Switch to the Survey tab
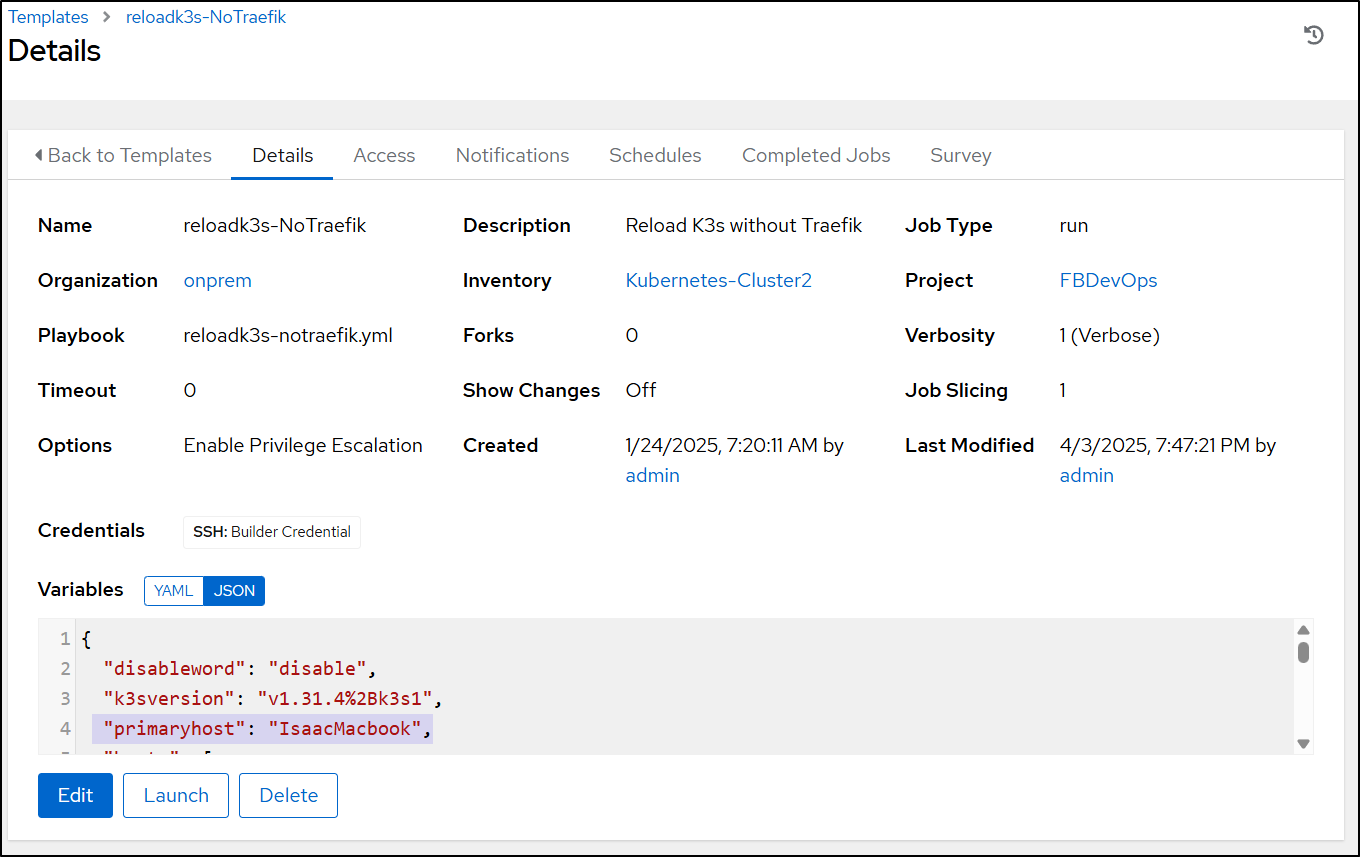 [960, 155]
